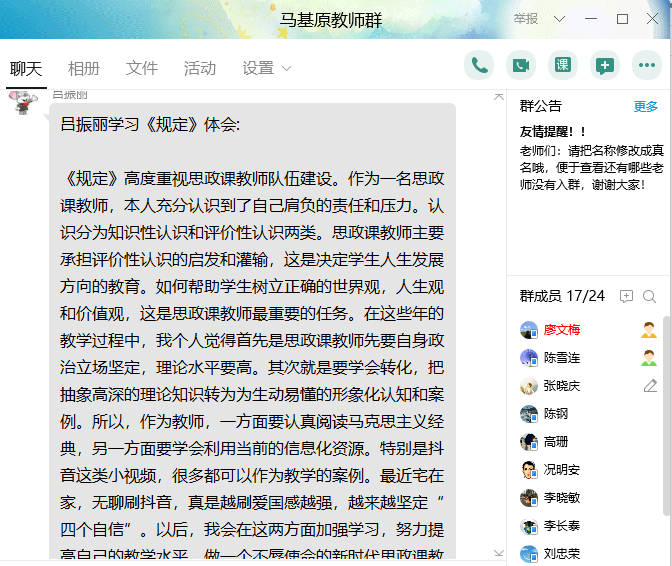The width and height of the screenshot is (672, 566).
Task: Select member 陈雪连 in the list
Action: 561,358
